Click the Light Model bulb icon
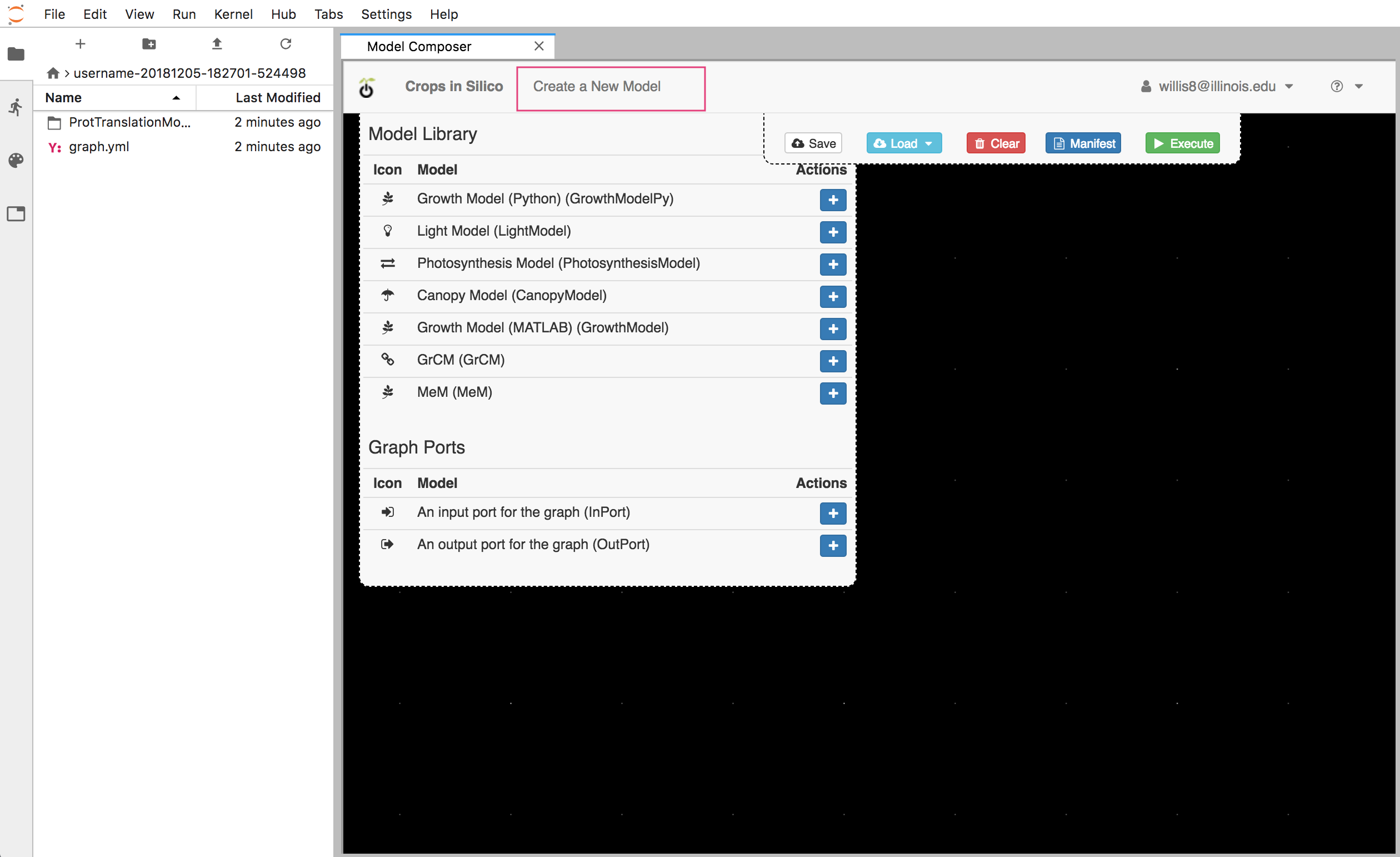Screen dimensions: 1400x857 [x=388, y=231]
